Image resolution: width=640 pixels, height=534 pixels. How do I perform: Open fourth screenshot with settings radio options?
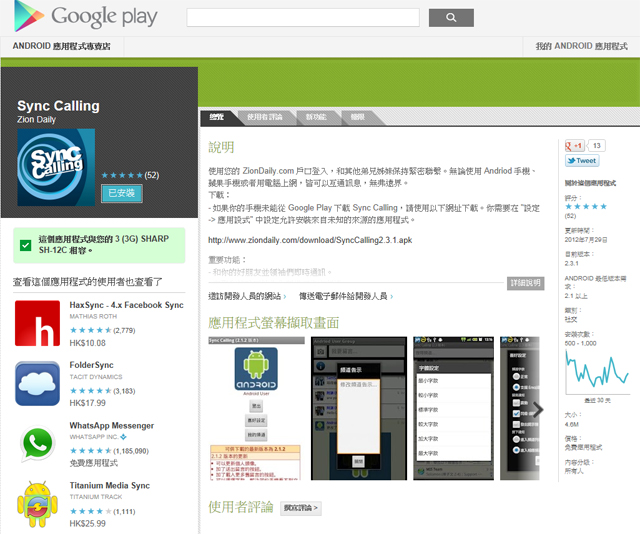pos(520,408)
